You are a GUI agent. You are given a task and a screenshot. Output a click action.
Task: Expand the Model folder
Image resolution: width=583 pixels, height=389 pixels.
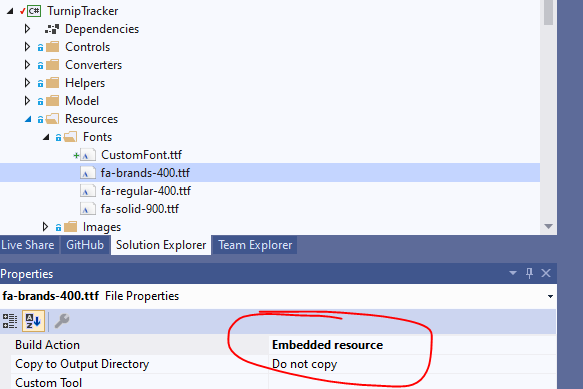click(x=27, y=100)
